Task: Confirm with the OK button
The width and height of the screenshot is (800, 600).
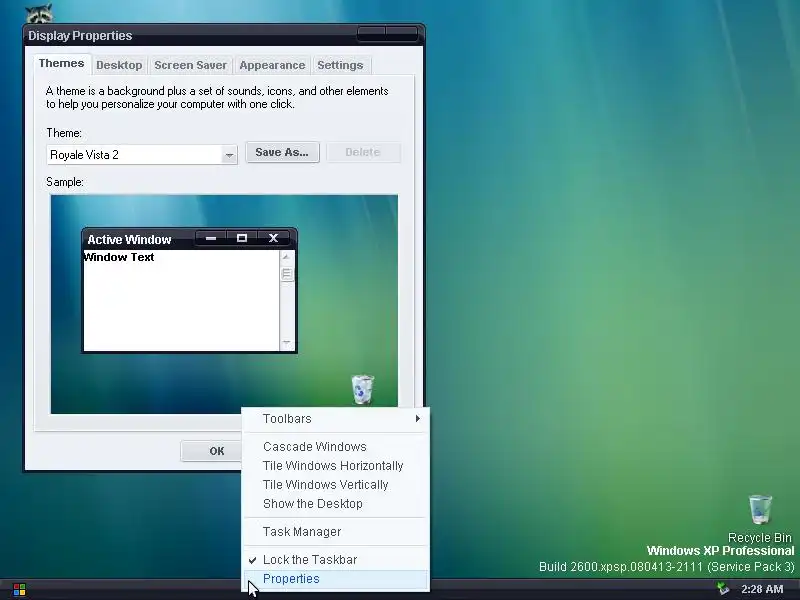Action: pos(211,451)
